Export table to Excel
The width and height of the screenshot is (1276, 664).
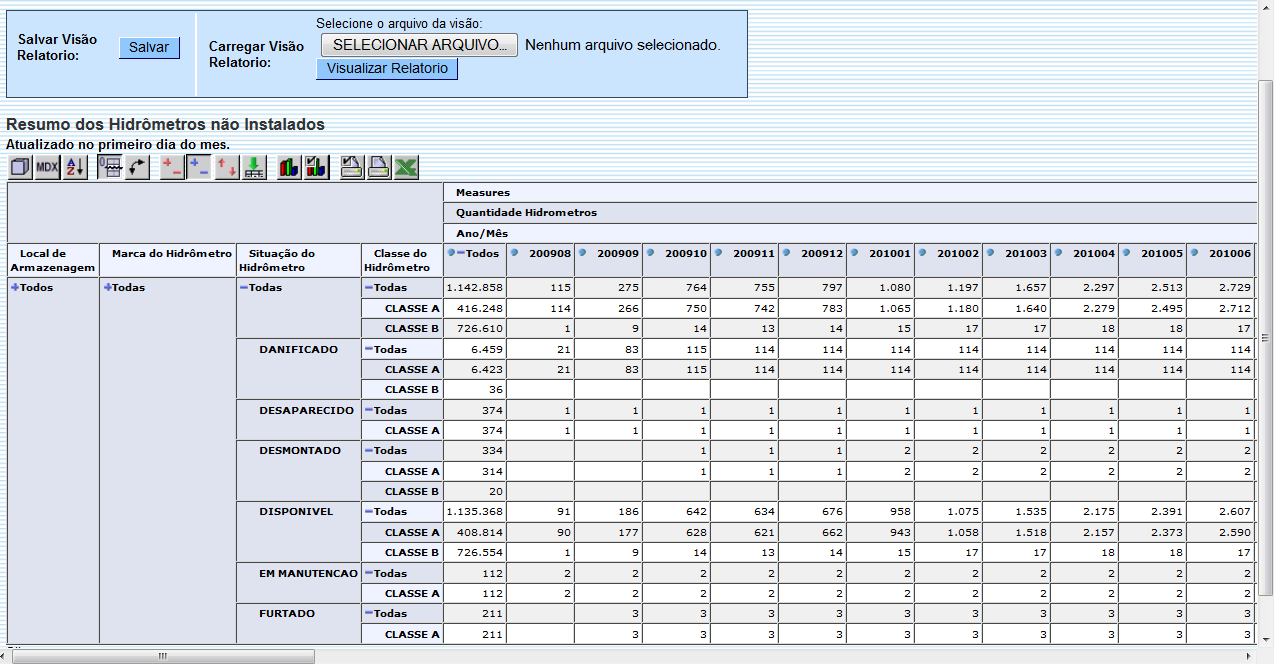(406, 167)
